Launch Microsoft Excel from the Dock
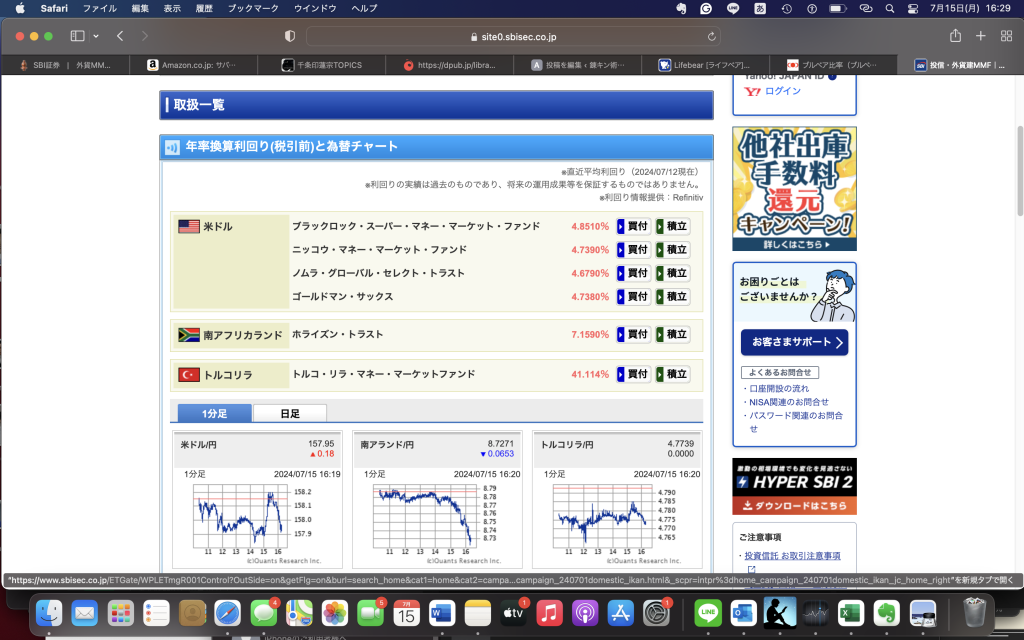Image resolution: width=1024 pixels, height=640 pixels. 850,612
